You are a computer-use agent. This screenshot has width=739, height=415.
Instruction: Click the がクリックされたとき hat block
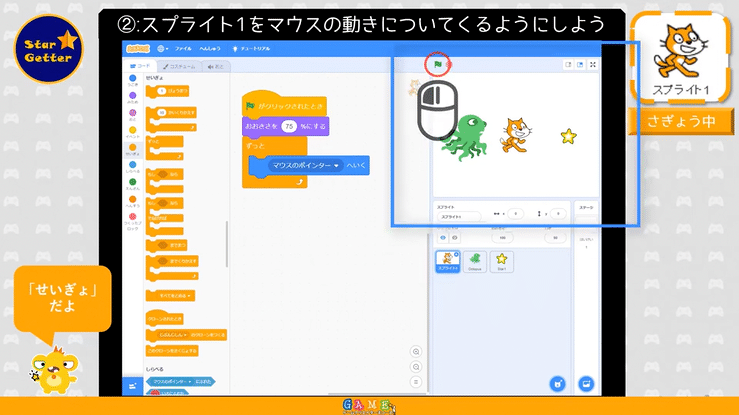point(284,106)
